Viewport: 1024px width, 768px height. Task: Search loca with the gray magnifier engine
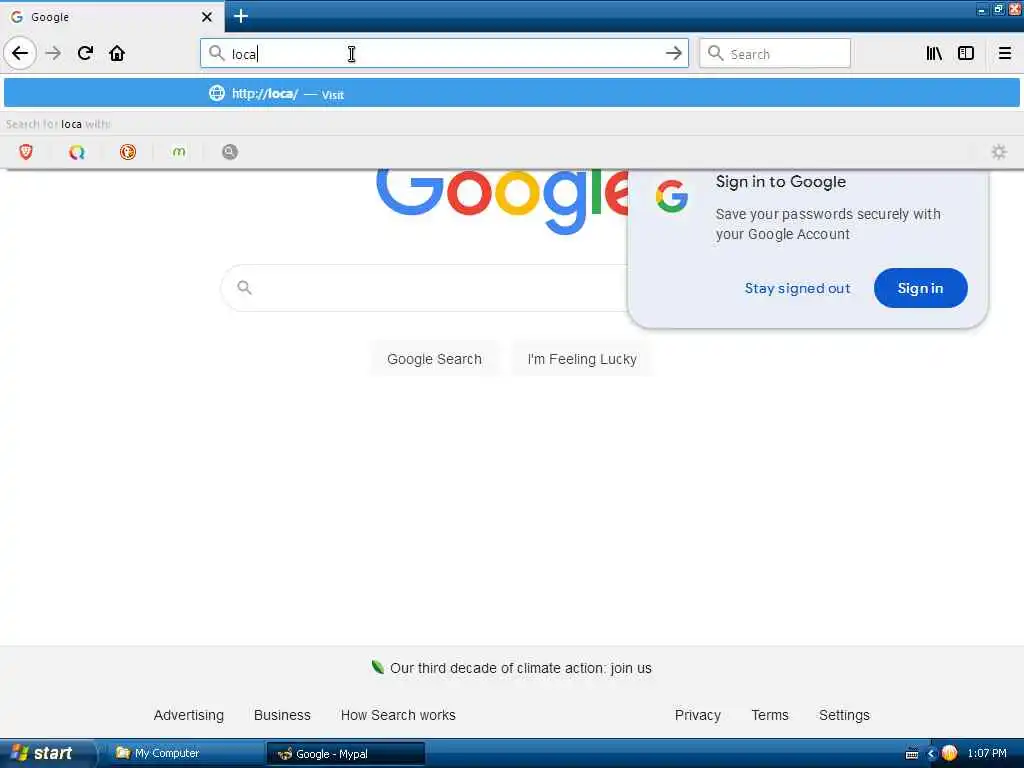click(x=230, y=152)
